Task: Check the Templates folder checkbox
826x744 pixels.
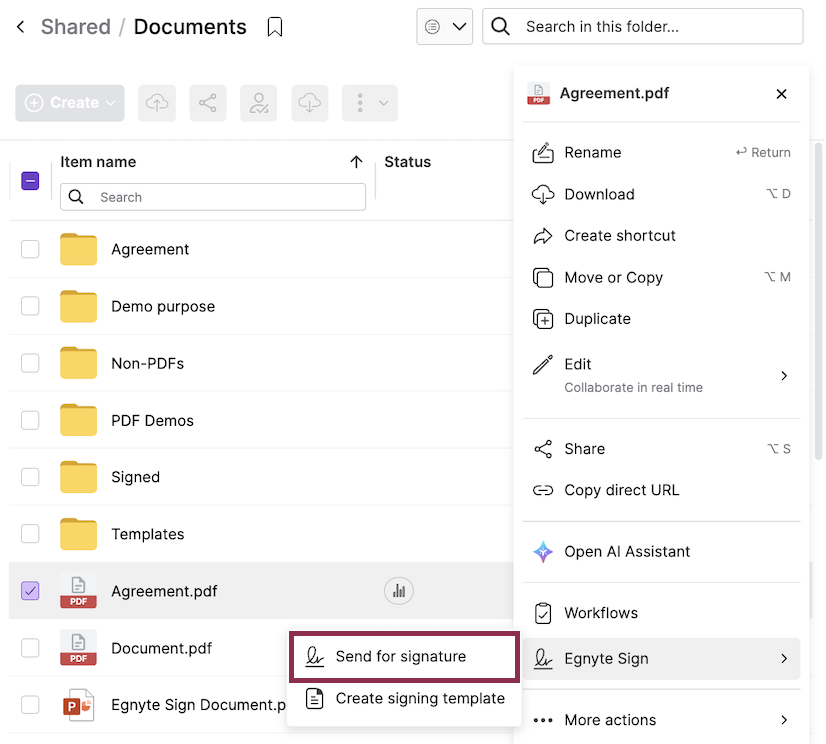Action: (x=30, y=534)
